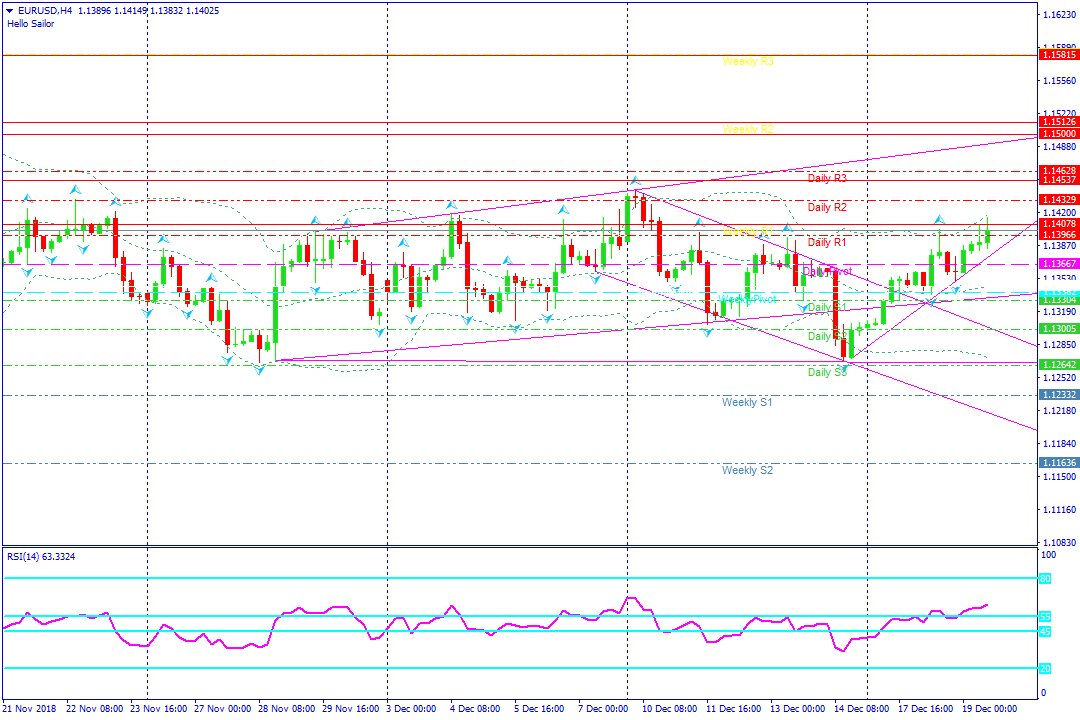Click the RSI 80 level tag
This screenshot has width=1080, height=720.
[1045, 579]
